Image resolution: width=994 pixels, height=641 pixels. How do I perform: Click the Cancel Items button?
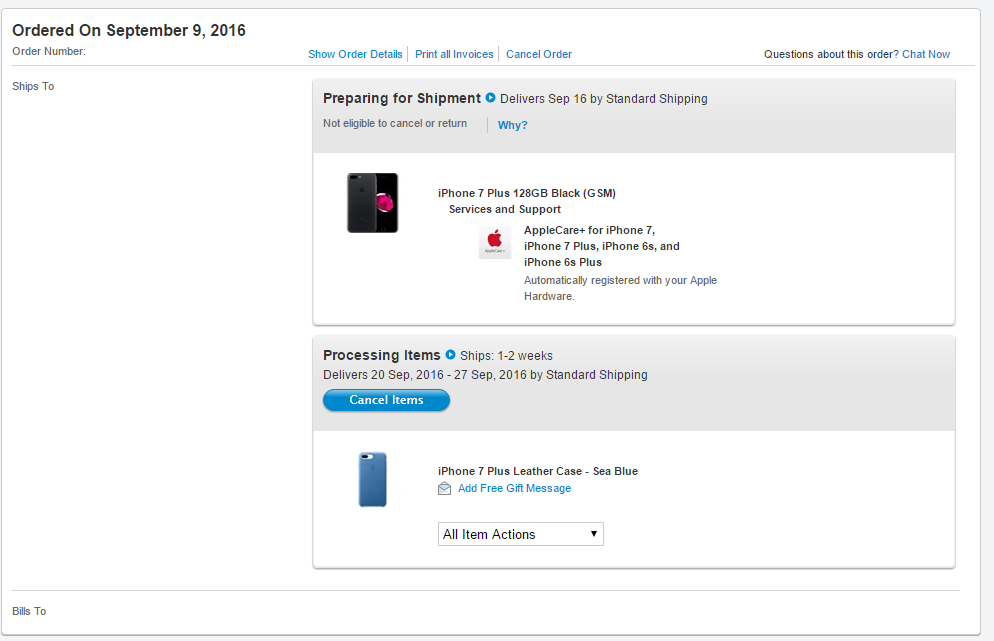[386, 400]
